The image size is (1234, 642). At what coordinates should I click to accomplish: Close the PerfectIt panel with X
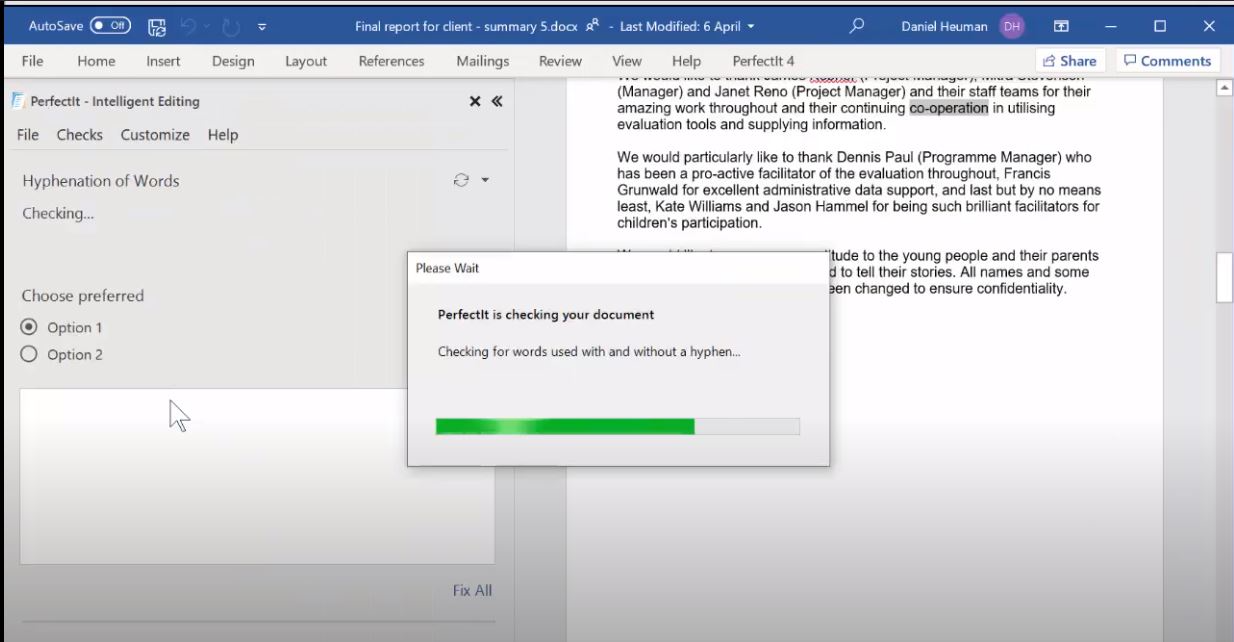475,101
